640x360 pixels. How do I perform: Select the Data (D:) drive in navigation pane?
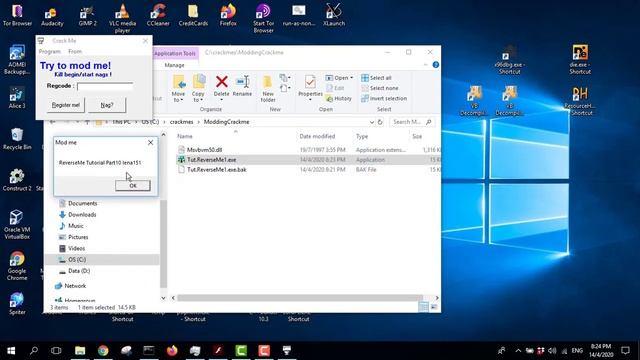click(79, 271)
